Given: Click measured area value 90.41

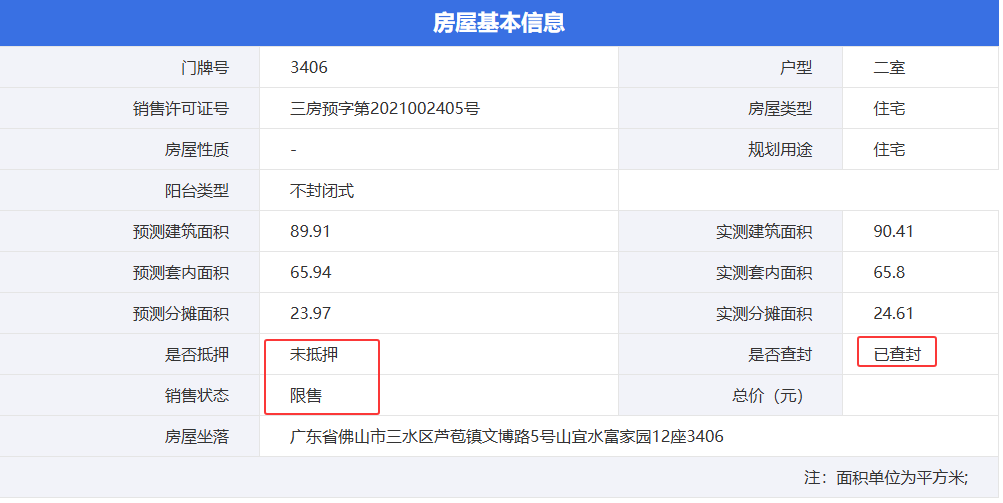Looking at the screenshot, I should 894,231.
